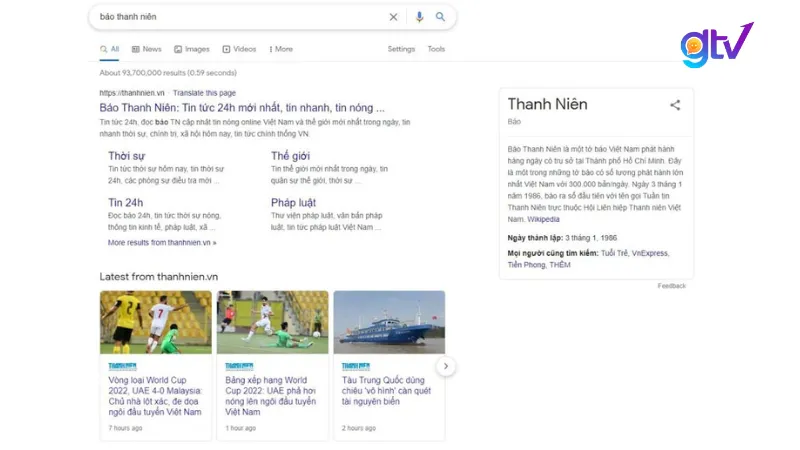Start voice search with the microphone icon
Screen dimensions: 800x450
(419, 17)
